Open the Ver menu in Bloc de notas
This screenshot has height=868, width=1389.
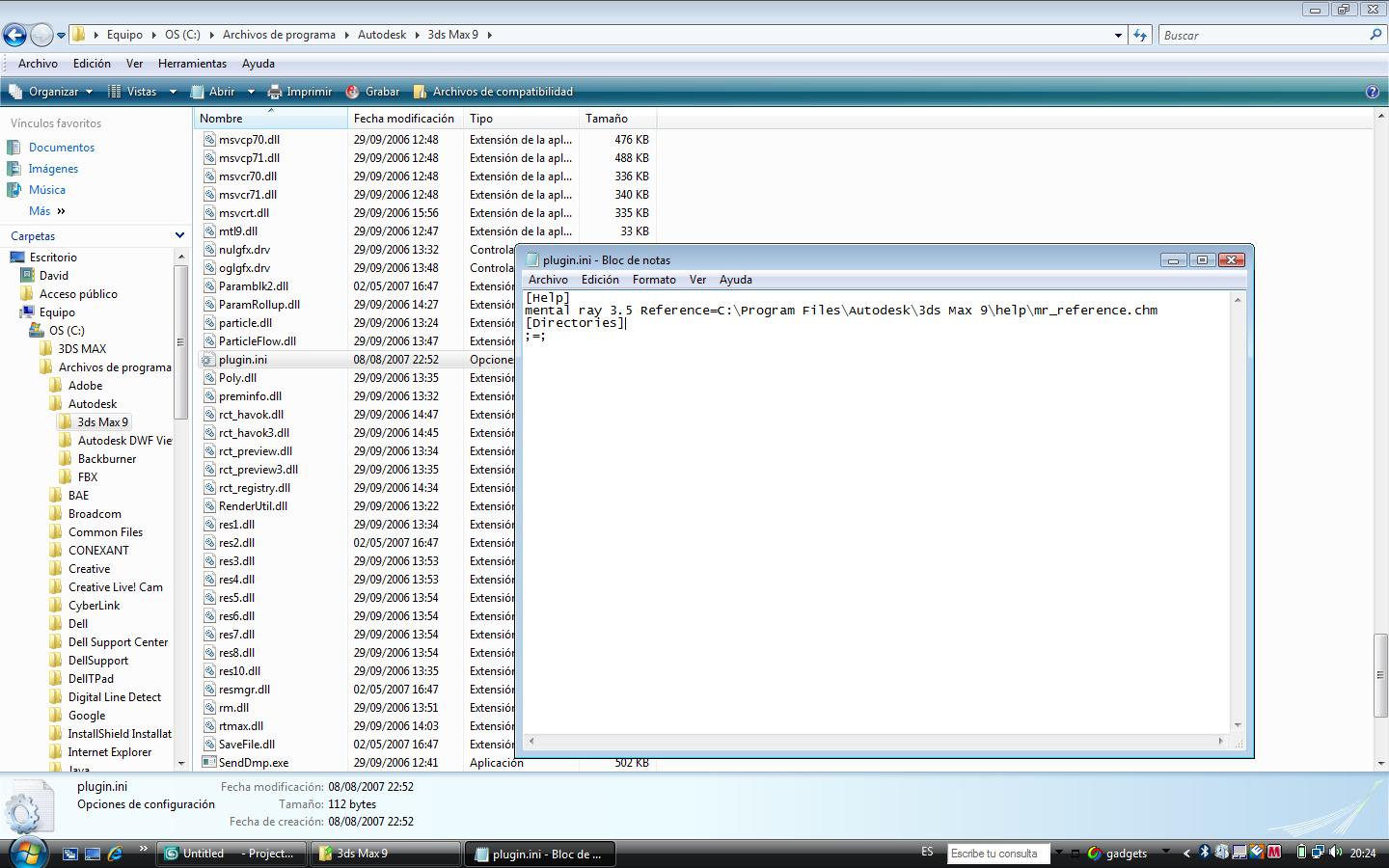point(697,280)
